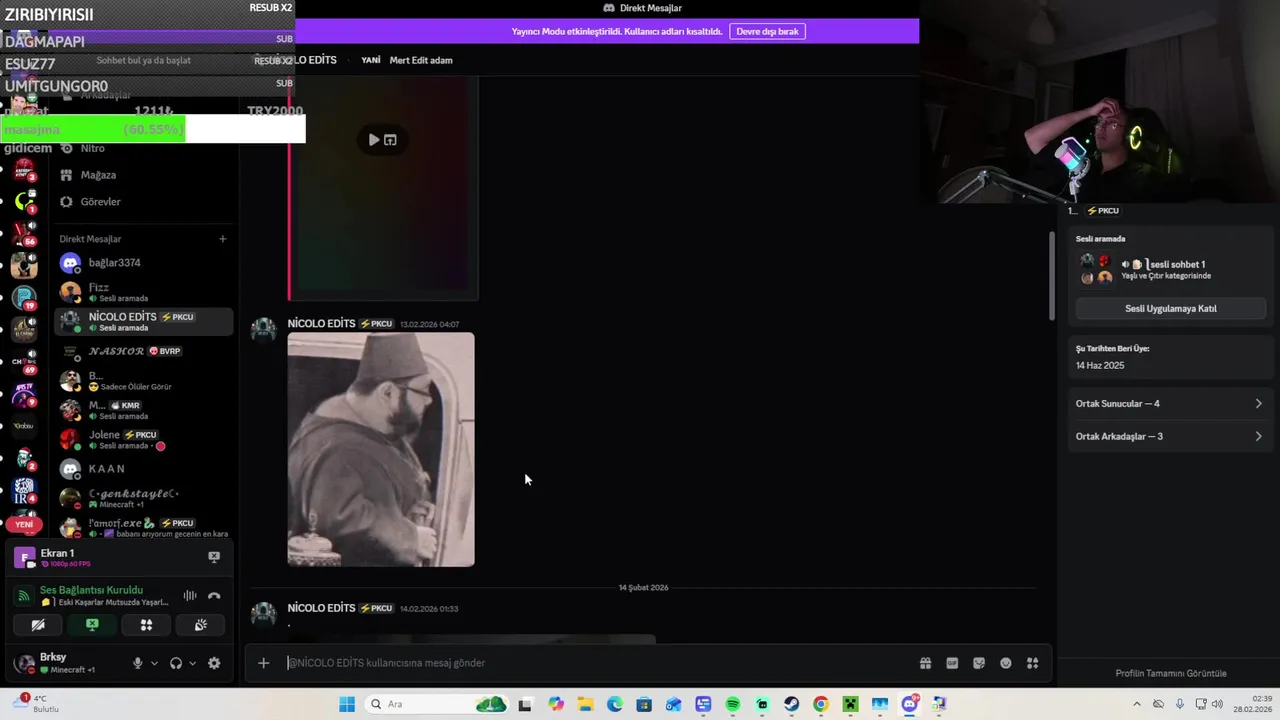Open Google Chrome from taskbar
This screenshot has width=1280, height=720.
[821, 704]
